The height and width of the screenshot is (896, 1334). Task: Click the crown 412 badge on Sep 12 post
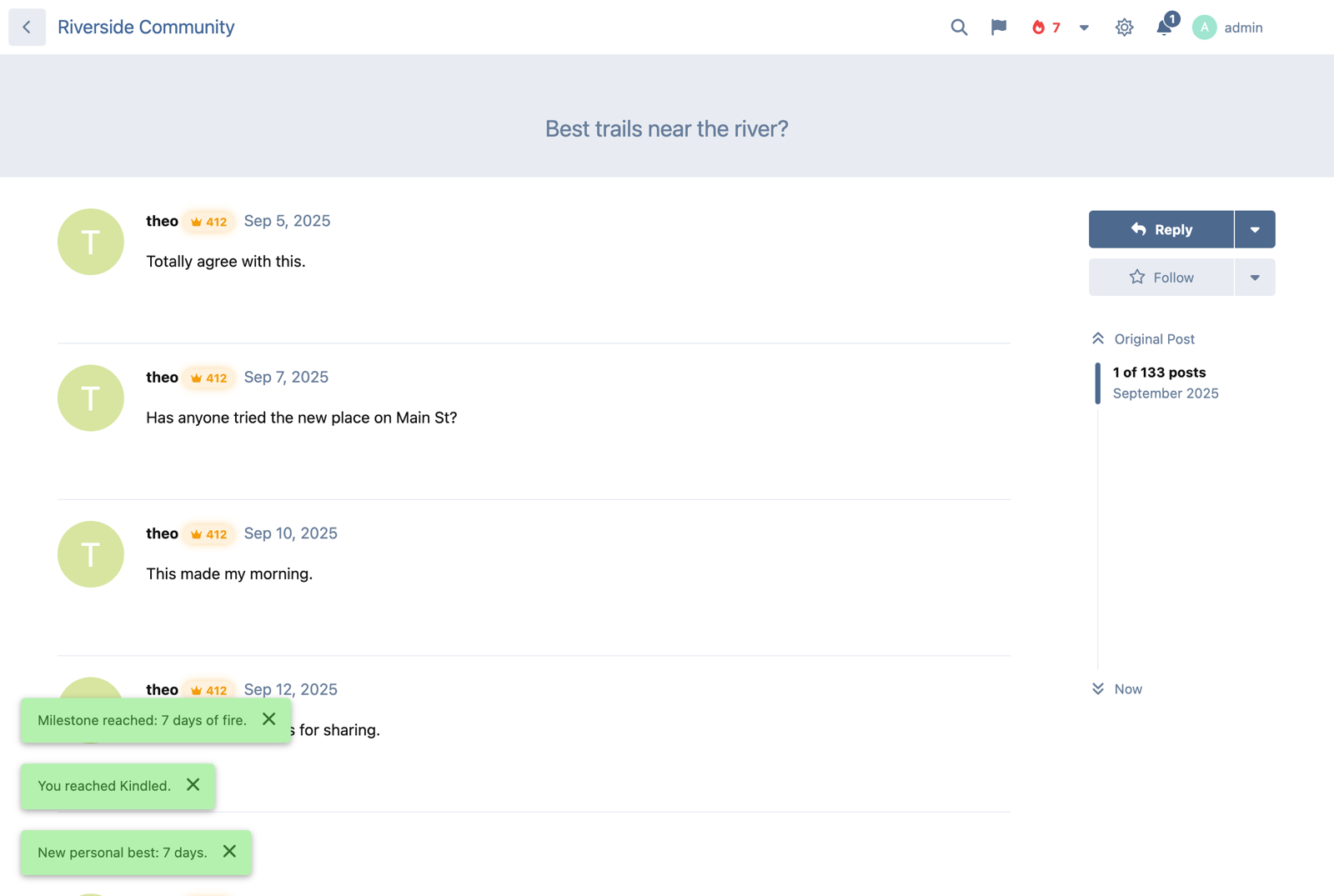click(x=208, y=690)
